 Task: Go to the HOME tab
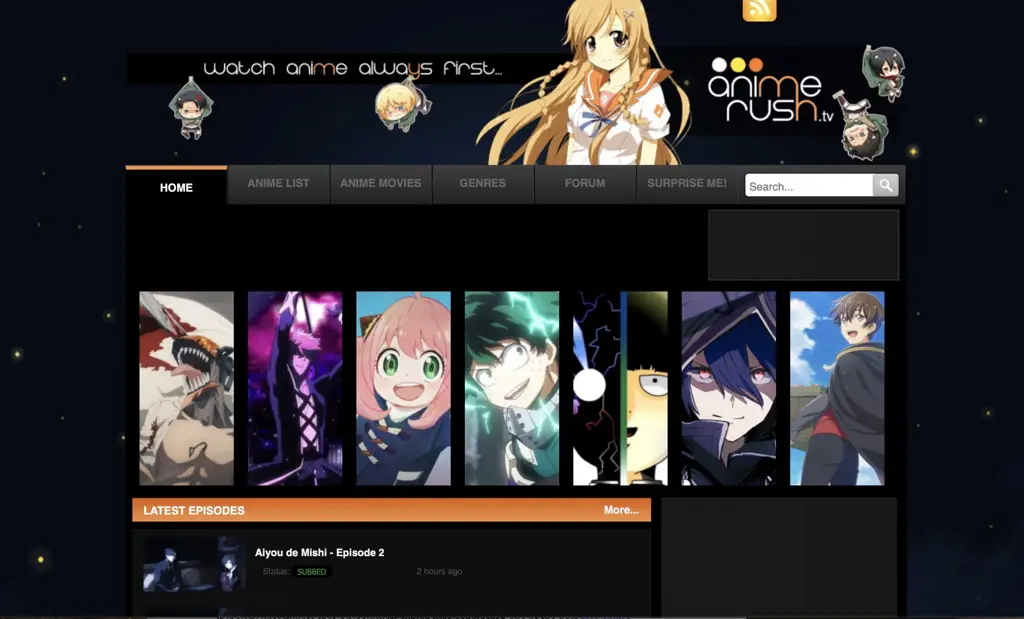click(x=176, y=186)
